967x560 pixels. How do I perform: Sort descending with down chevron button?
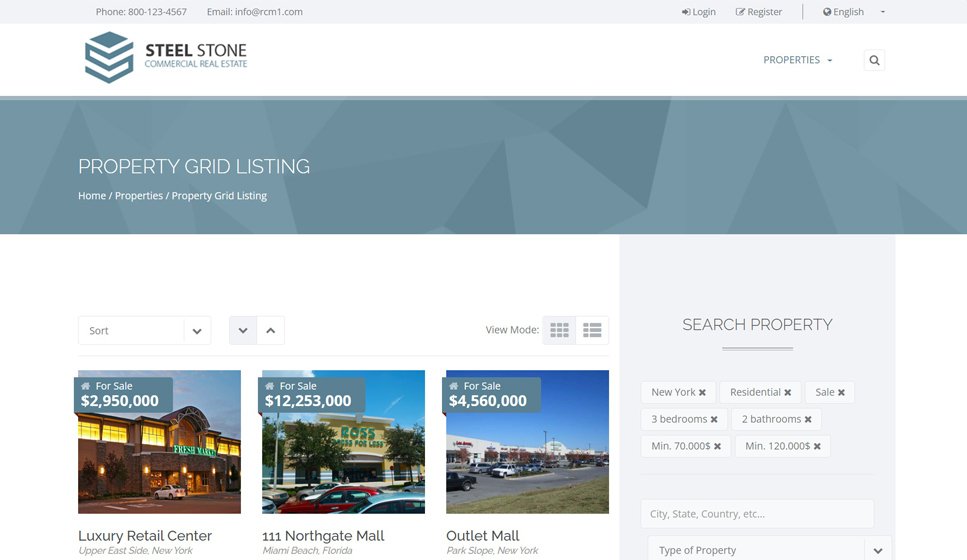tap(243, 331)
